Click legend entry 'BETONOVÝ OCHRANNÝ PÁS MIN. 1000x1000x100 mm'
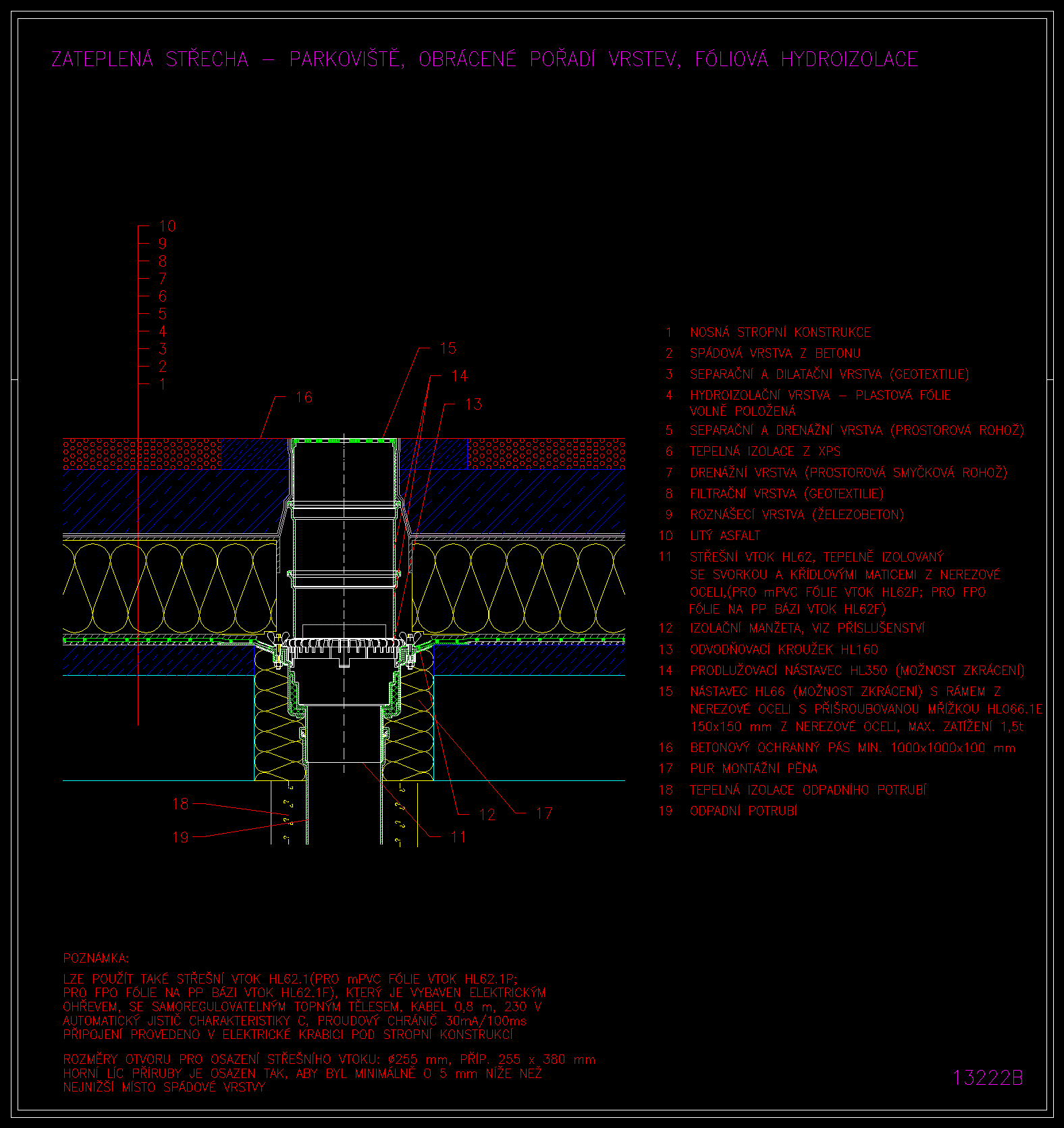Image resolution: width=1064 pixels, height=1128 pixels. point(853,747)
